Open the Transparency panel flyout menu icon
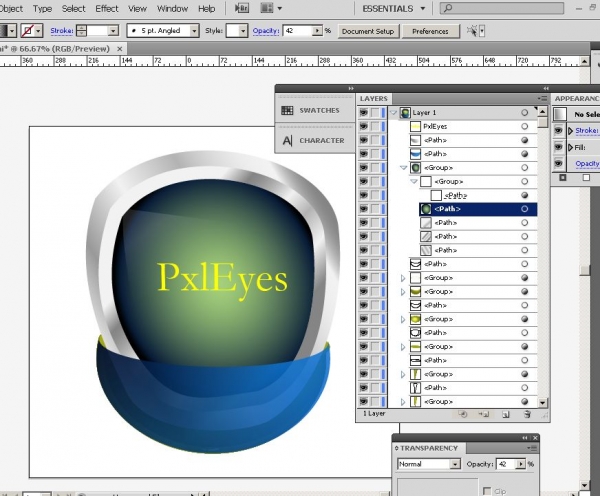600x496 pixels. click(x=532, y=448)
